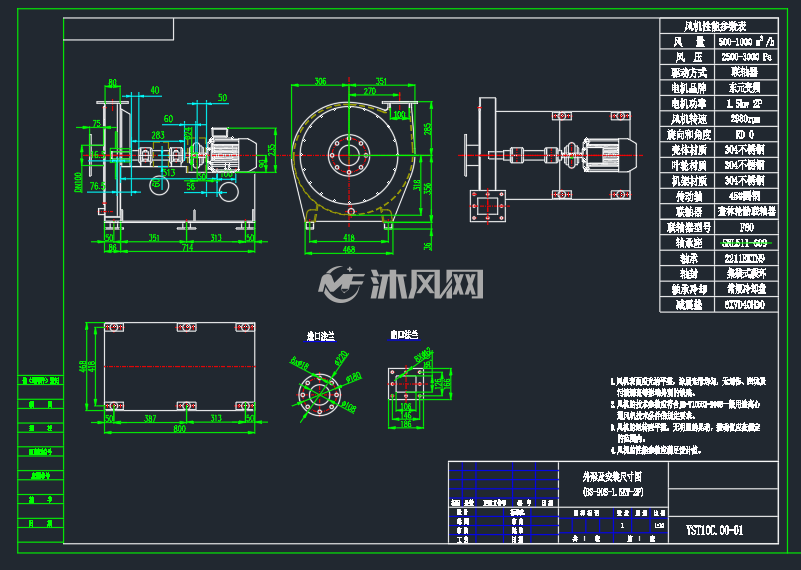Select the 285 vertical dimension in front view
The image size is (801, 570).
click(428, 129)
